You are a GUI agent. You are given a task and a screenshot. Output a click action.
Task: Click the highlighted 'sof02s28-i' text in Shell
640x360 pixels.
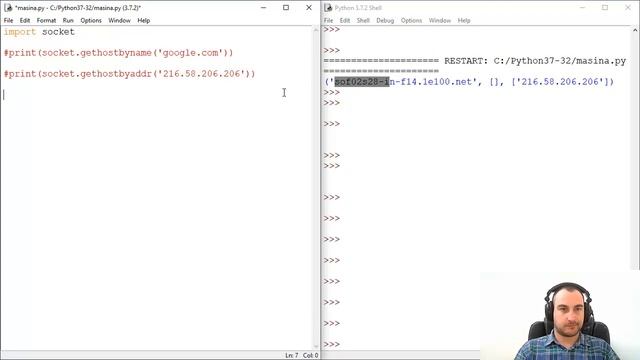[x=362, y=82]
